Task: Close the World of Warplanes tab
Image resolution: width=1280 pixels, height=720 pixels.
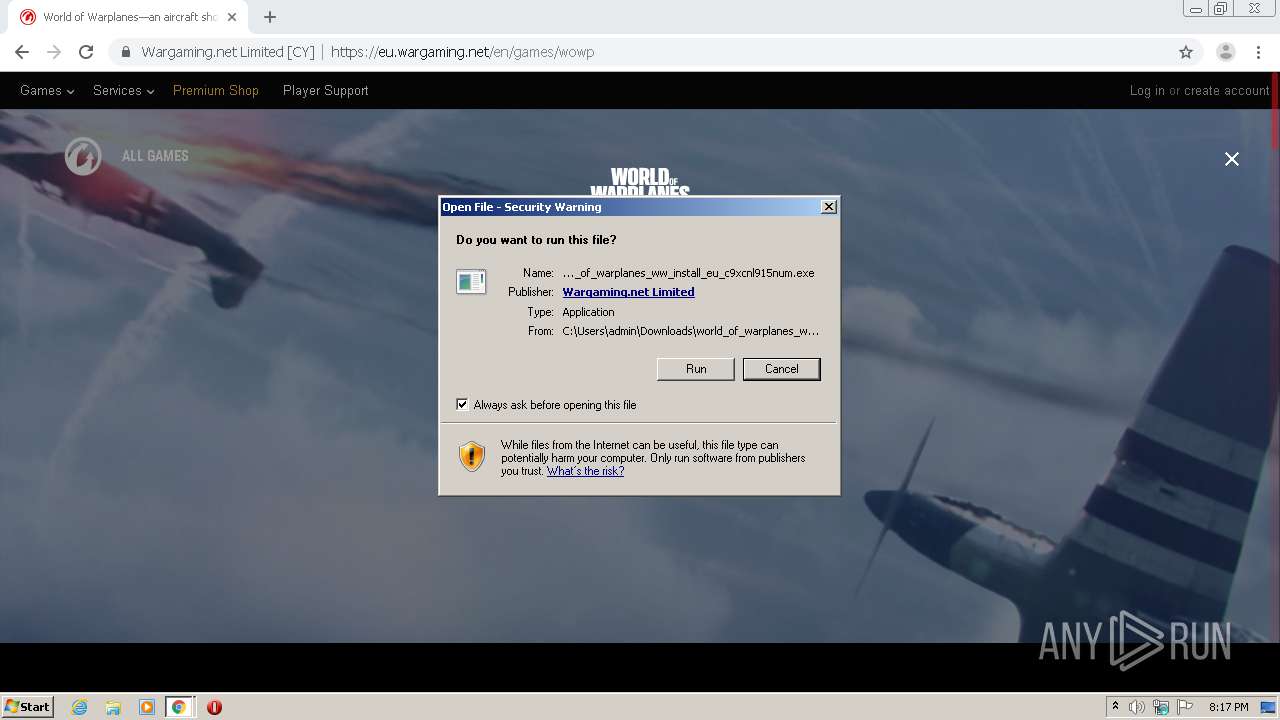Action: 232,17
